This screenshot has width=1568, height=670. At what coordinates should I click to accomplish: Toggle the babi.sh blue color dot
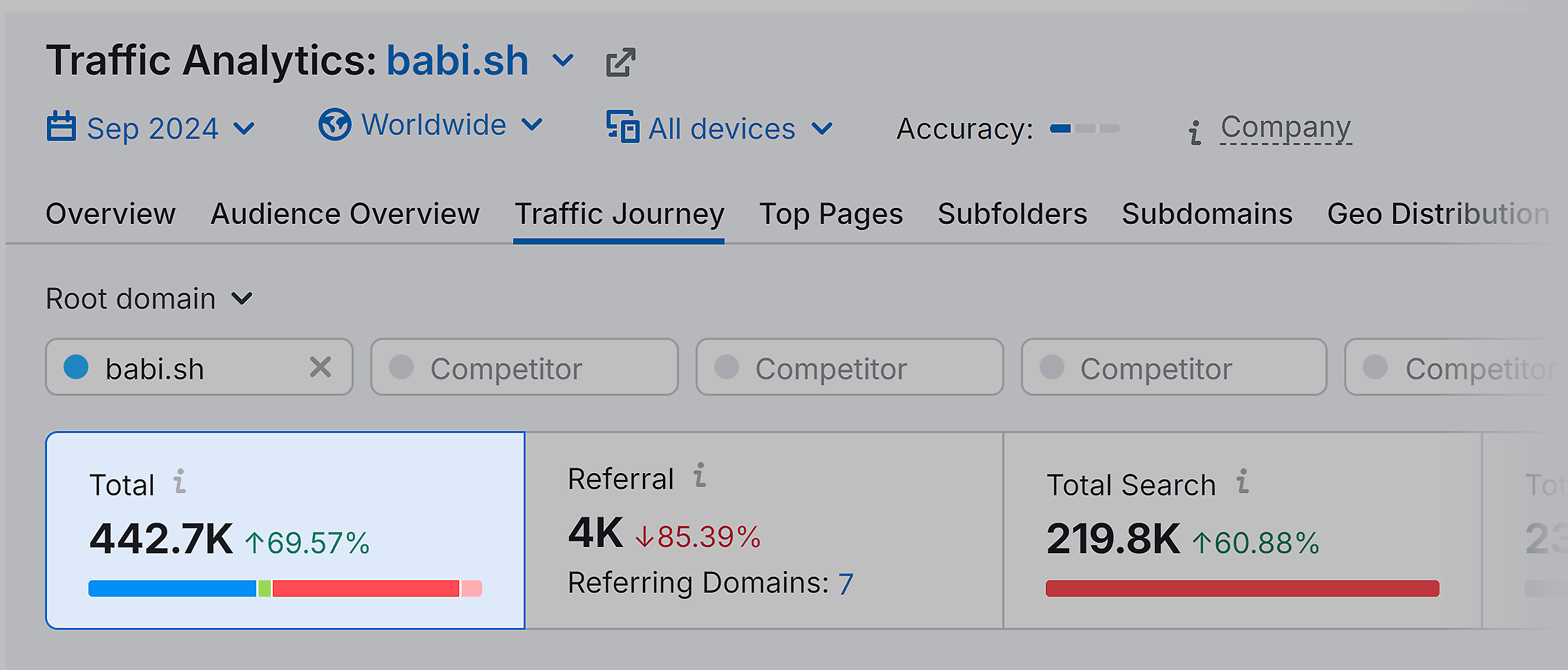(77, 367)
